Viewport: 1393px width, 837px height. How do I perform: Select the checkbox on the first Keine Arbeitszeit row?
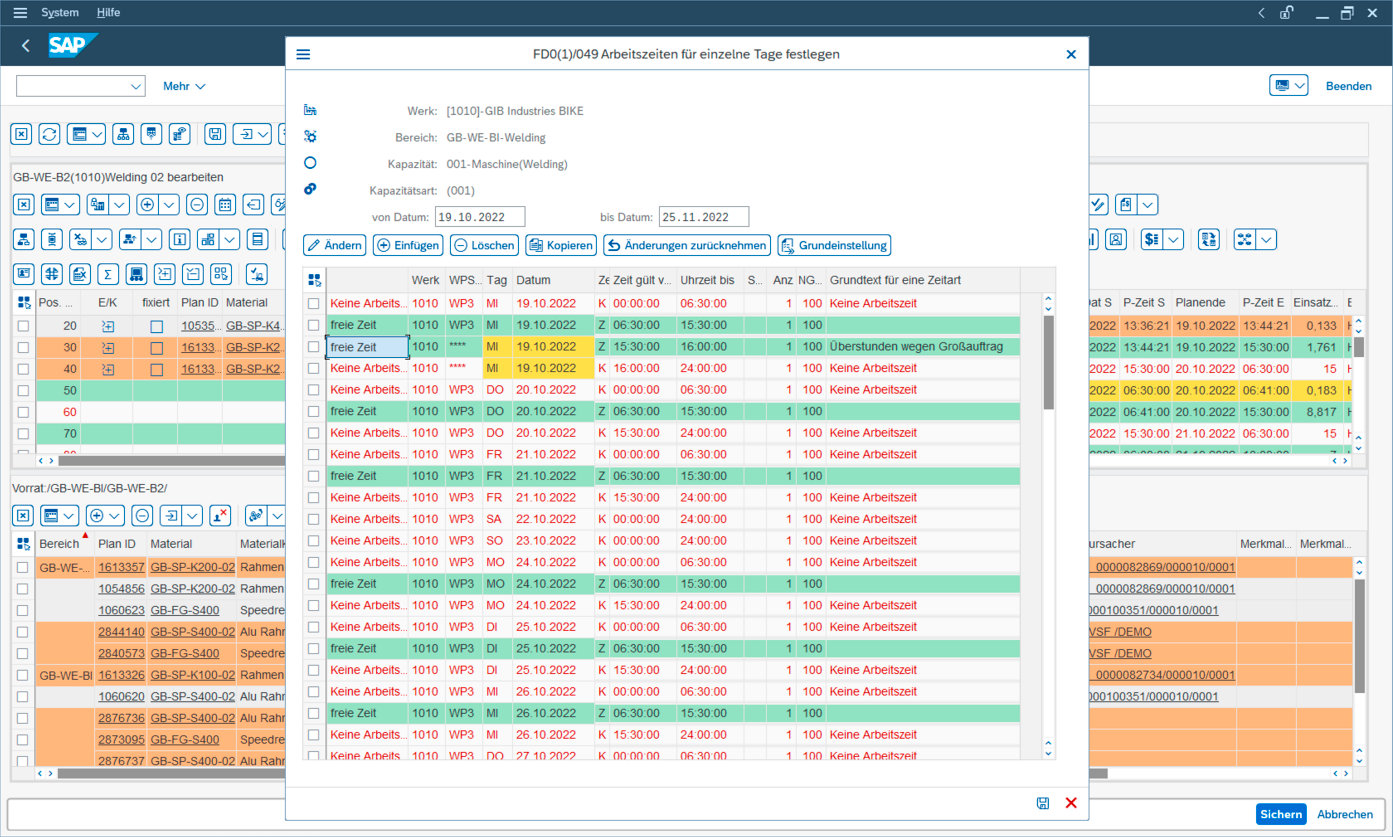314,304
